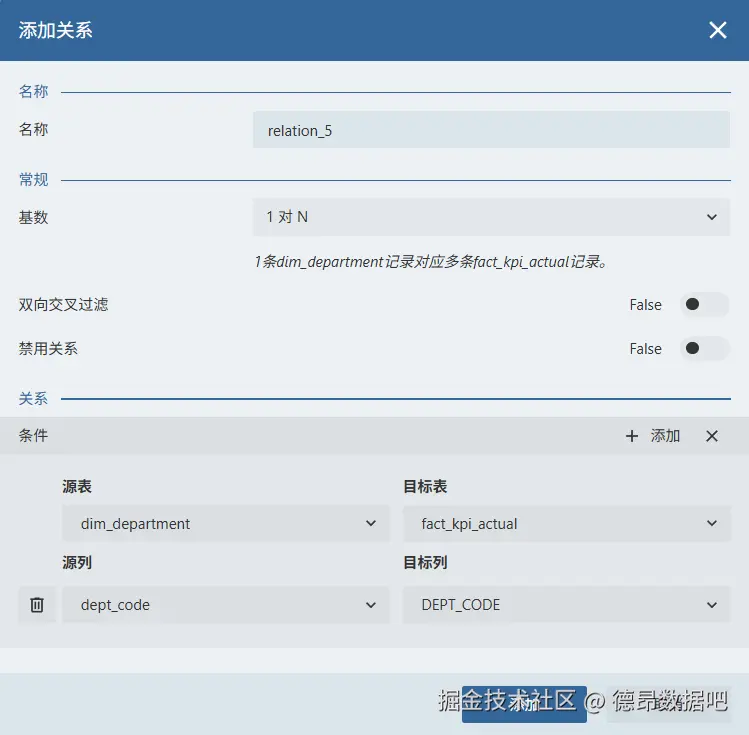Click the blue confirm button at the bottom
This screenshot has width=749, height=735.
[x=524, y=704]
